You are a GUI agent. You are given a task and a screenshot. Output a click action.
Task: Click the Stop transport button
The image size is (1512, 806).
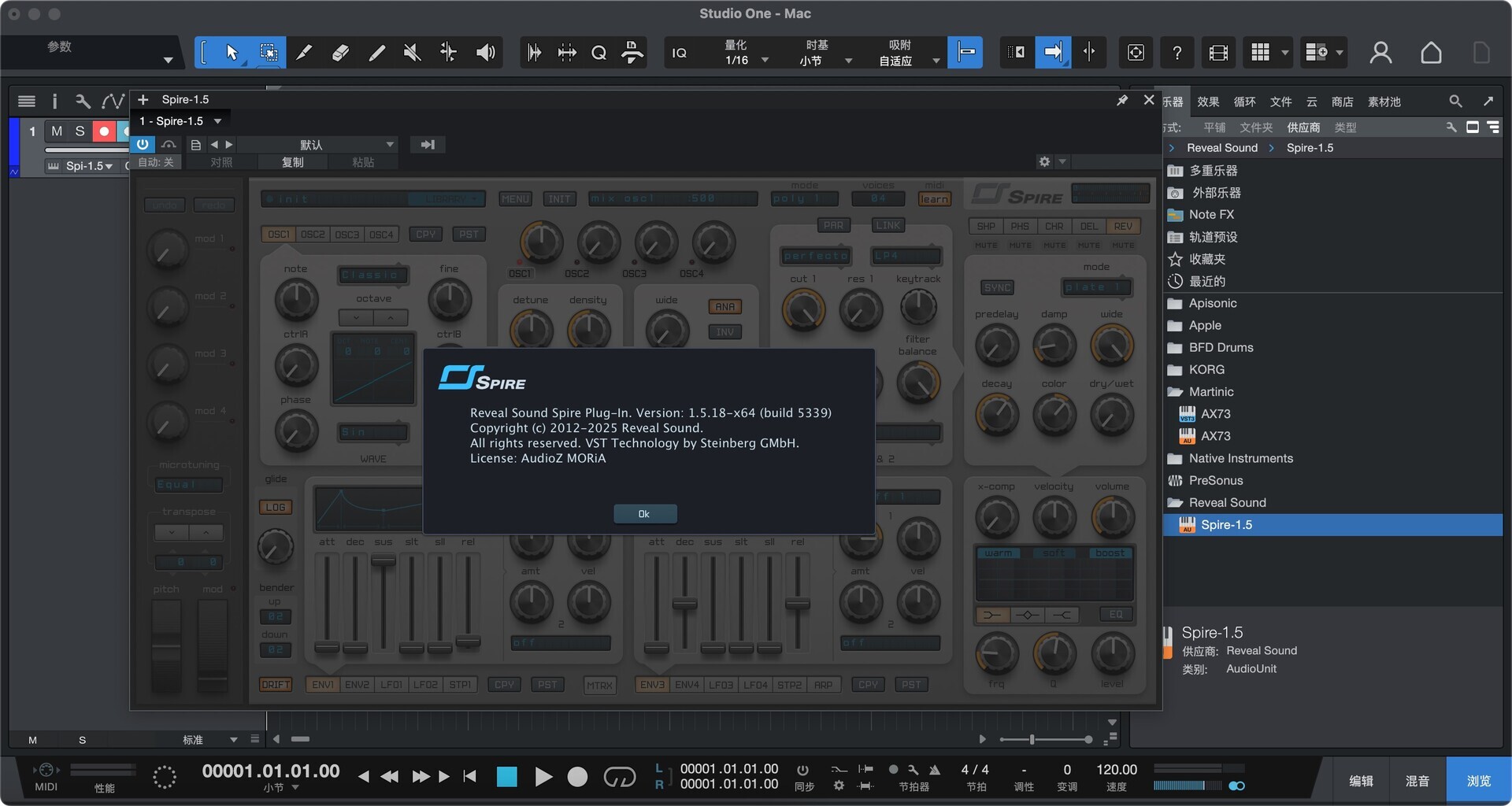click(x=507, y=777)
